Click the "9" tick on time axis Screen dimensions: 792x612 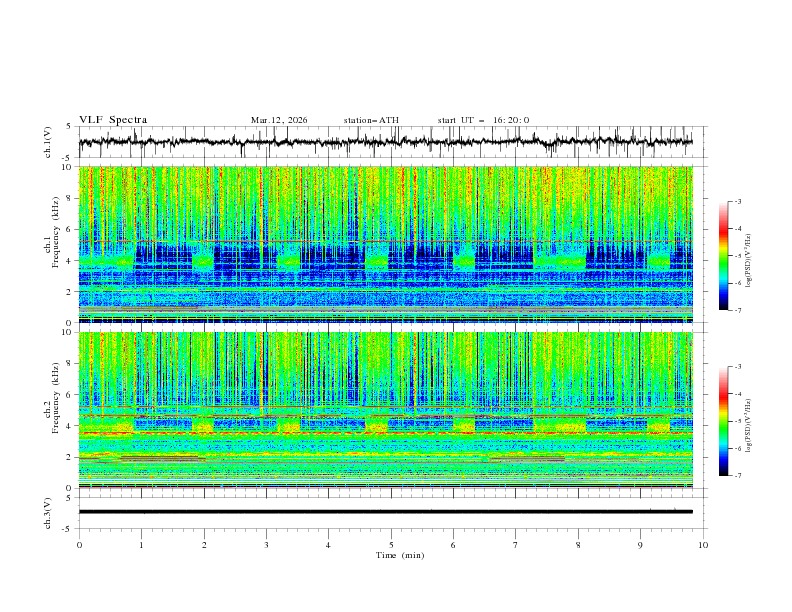[640, 545]
